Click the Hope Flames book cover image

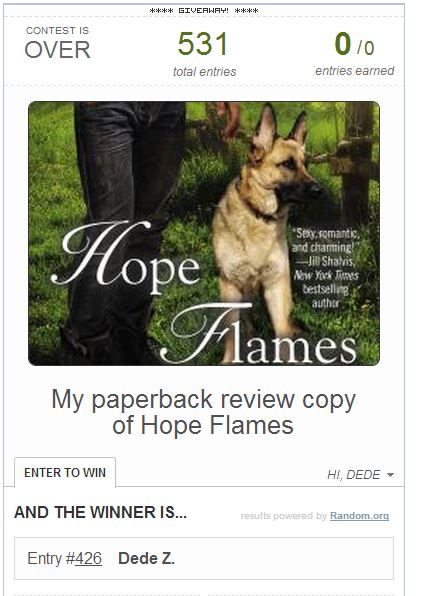tap(204, 233)
